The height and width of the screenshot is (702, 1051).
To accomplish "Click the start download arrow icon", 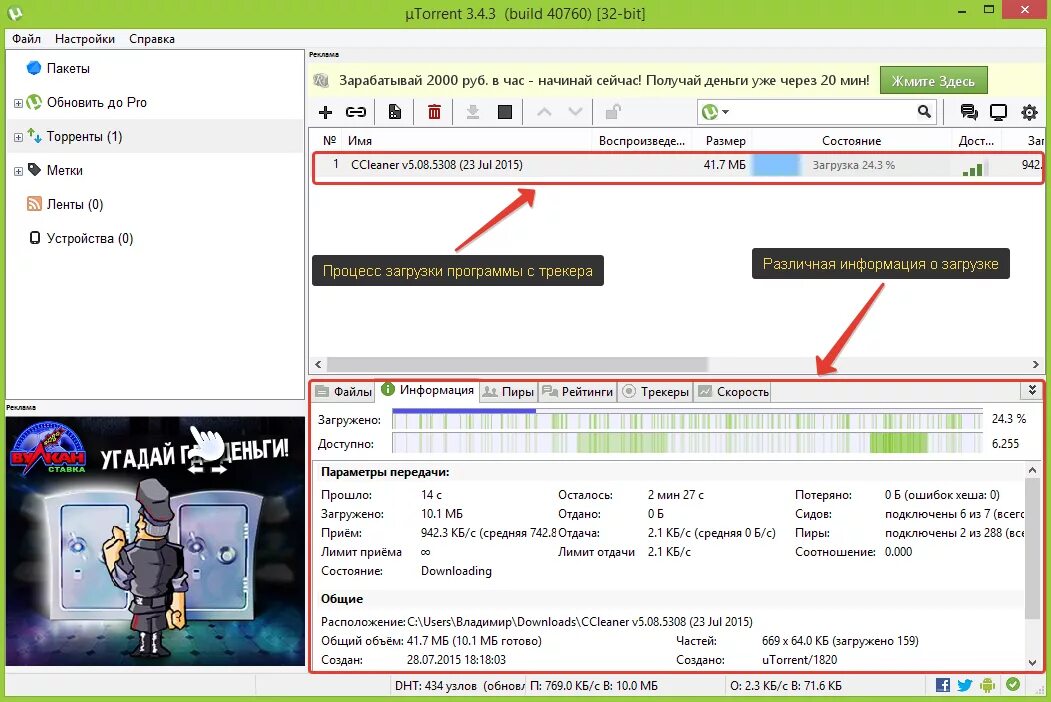I will click(x=473, y=112).
